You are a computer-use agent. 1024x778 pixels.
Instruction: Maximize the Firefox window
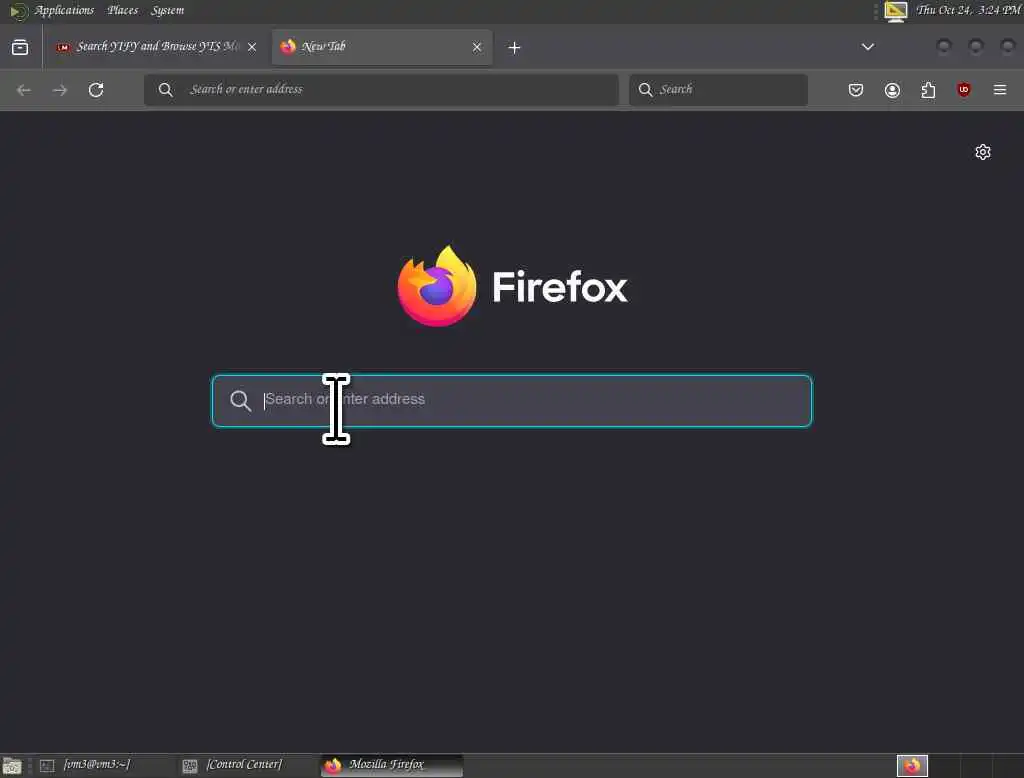[x=976, y=46]
